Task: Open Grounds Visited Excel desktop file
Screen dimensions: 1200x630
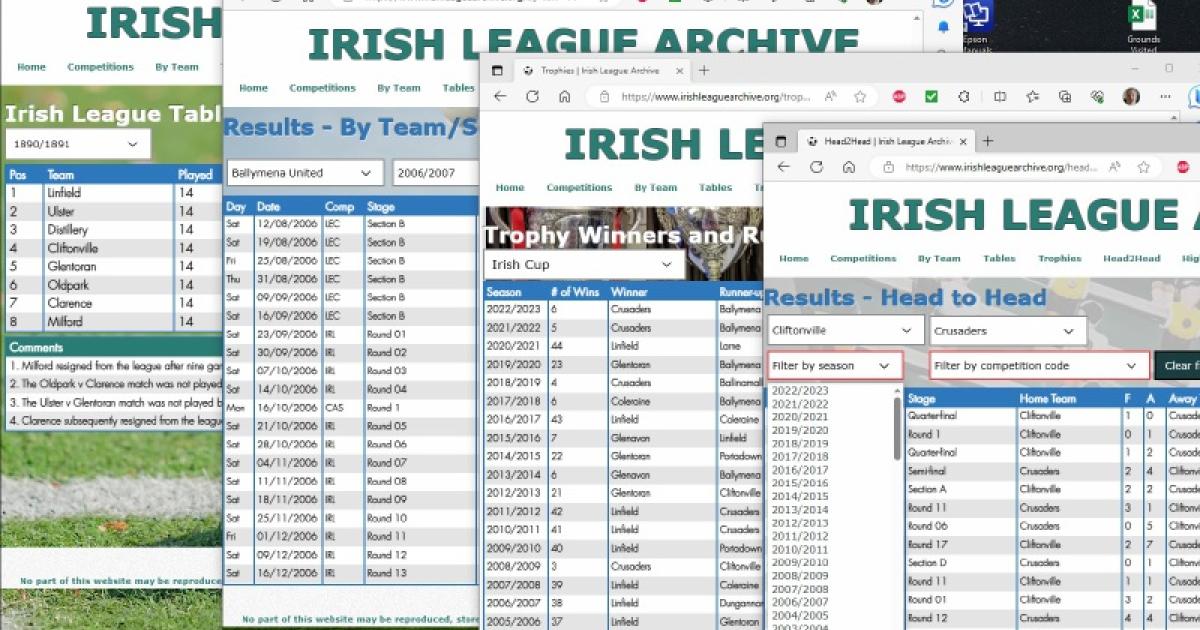Action: click(1143, 26)
